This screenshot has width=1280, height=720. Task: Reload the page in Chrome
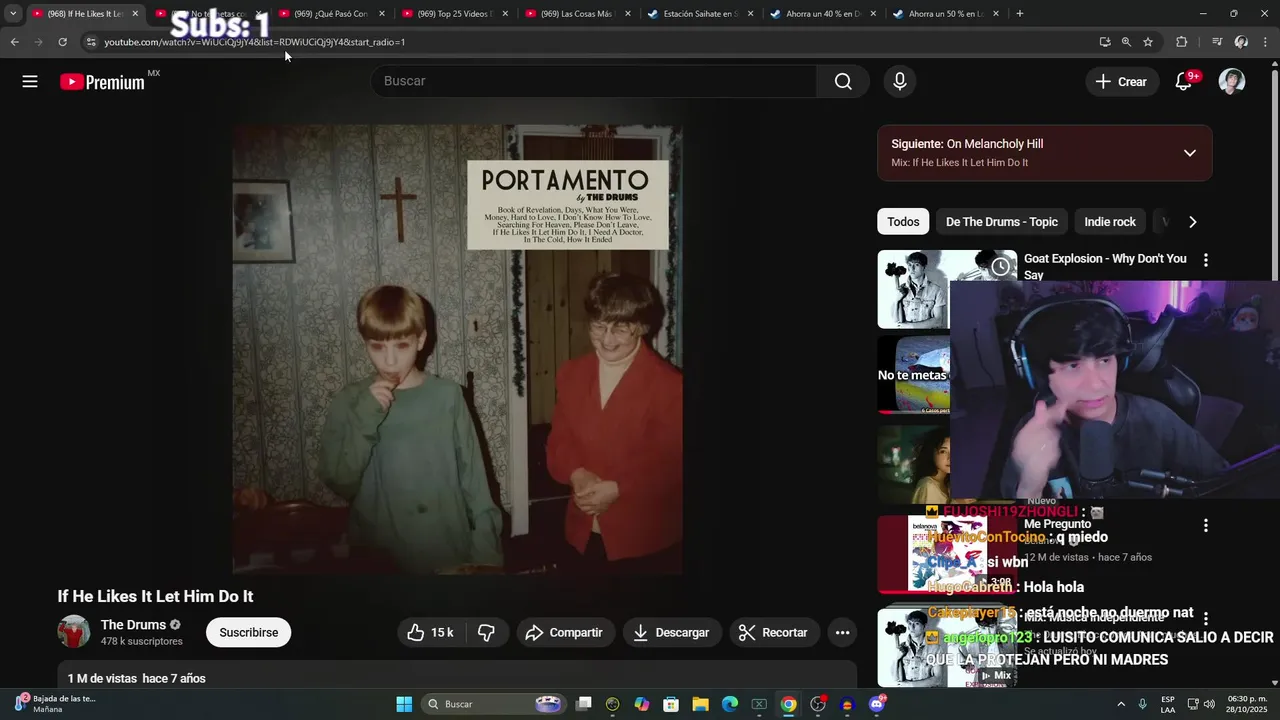(62, 42)
